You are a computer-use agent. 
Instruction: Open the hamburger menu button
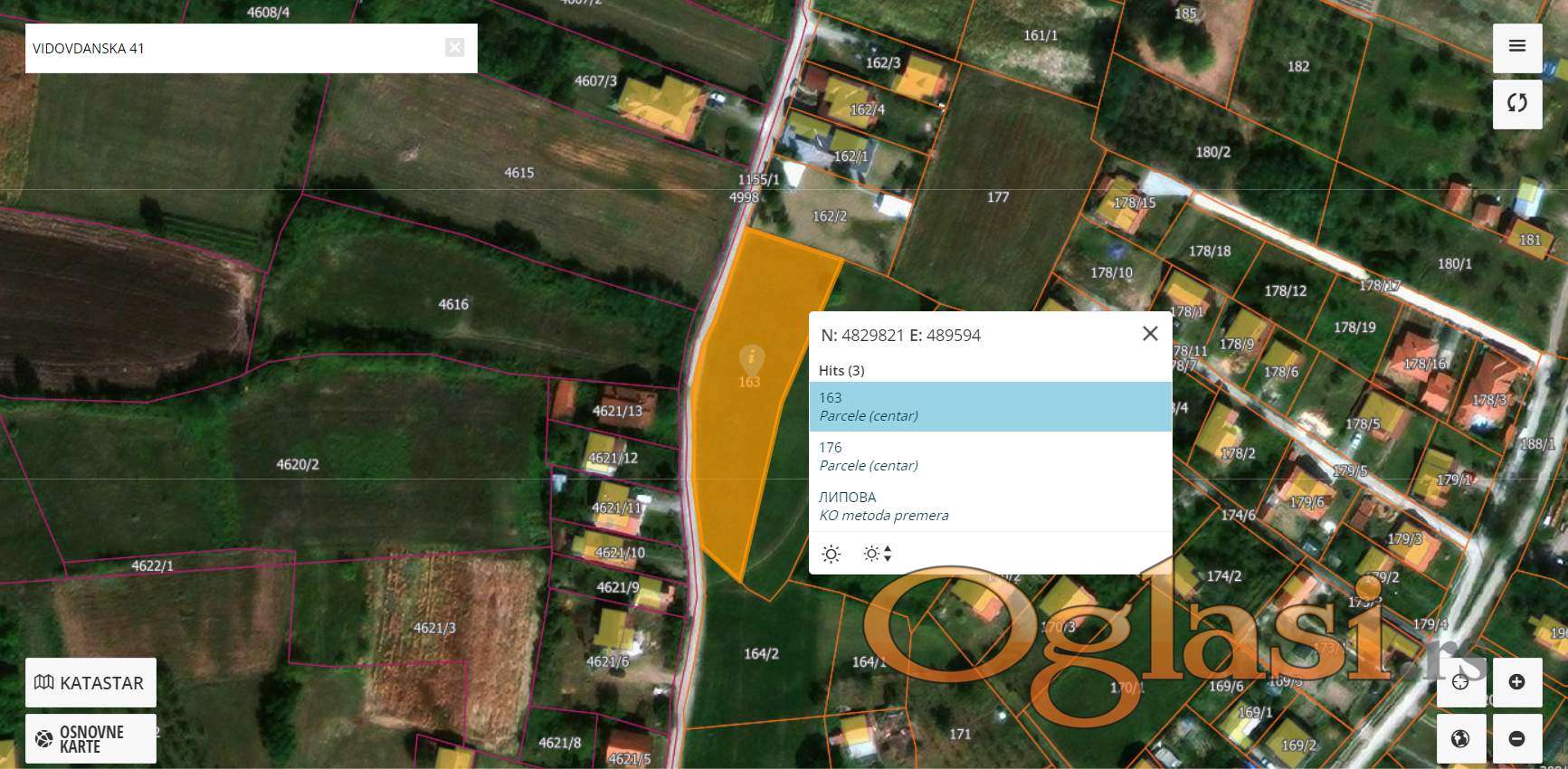1517,47
